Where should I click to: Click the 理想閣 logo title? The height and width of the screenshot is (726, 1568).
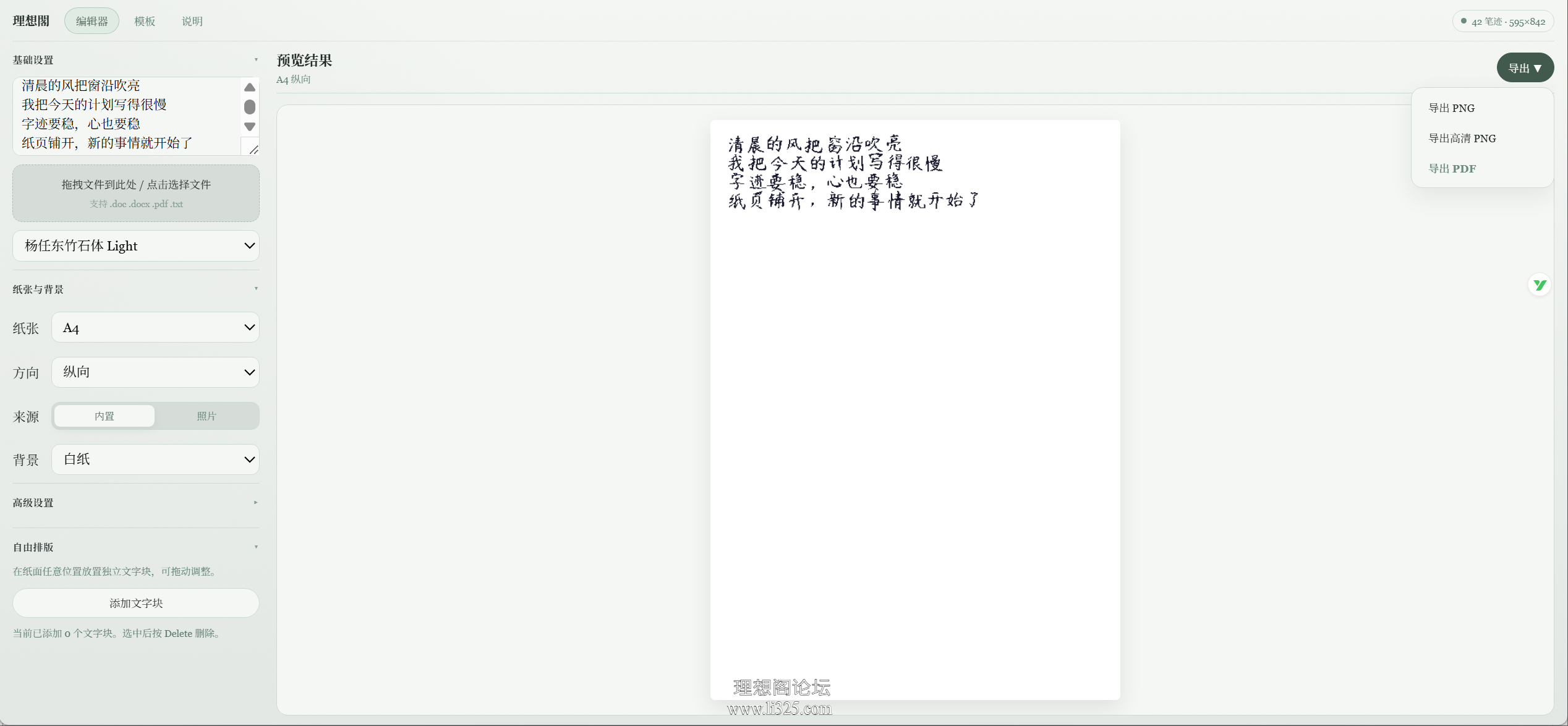point(31,21)
